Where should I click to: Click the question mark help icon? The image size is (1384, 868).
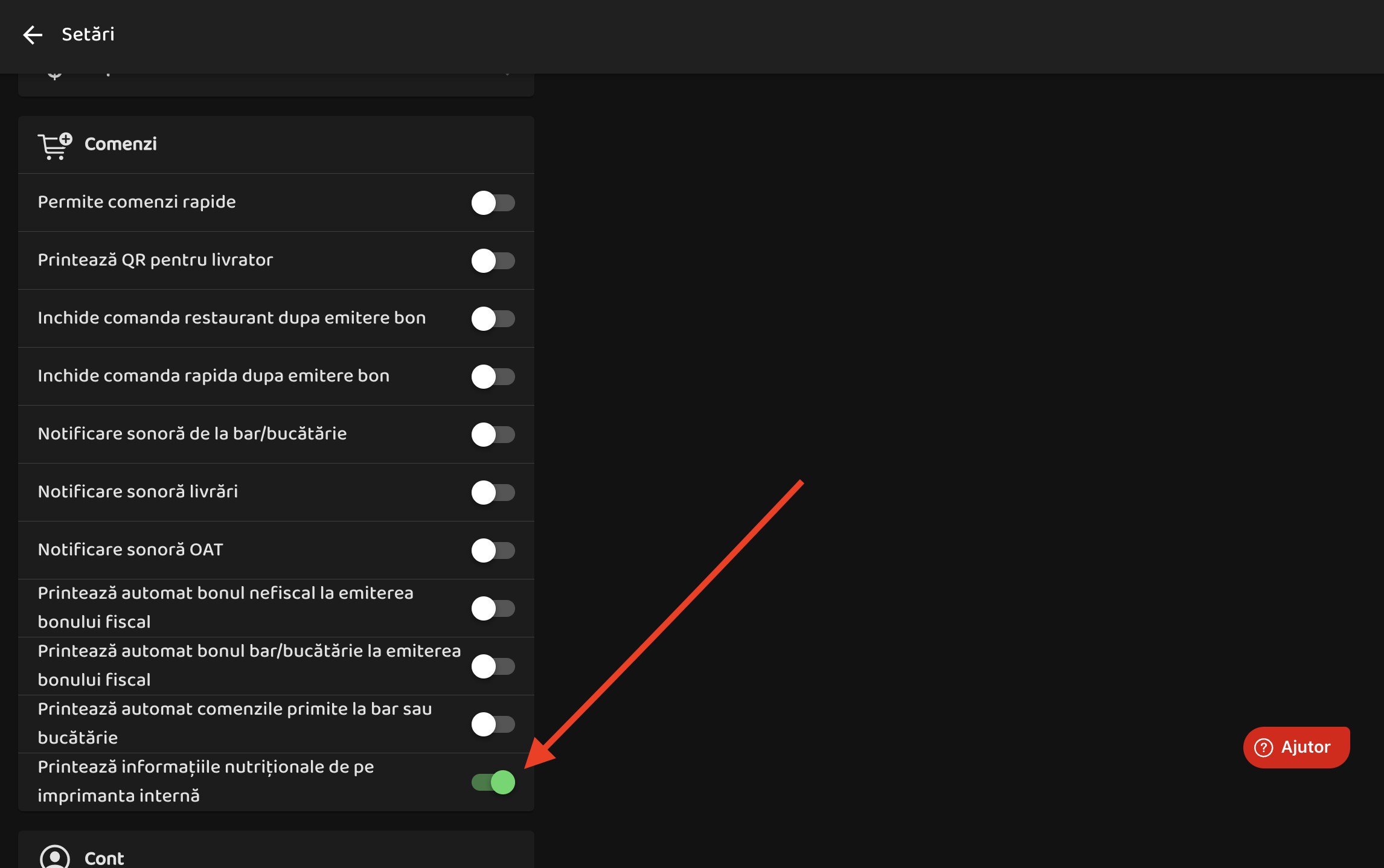(1263, 747)
